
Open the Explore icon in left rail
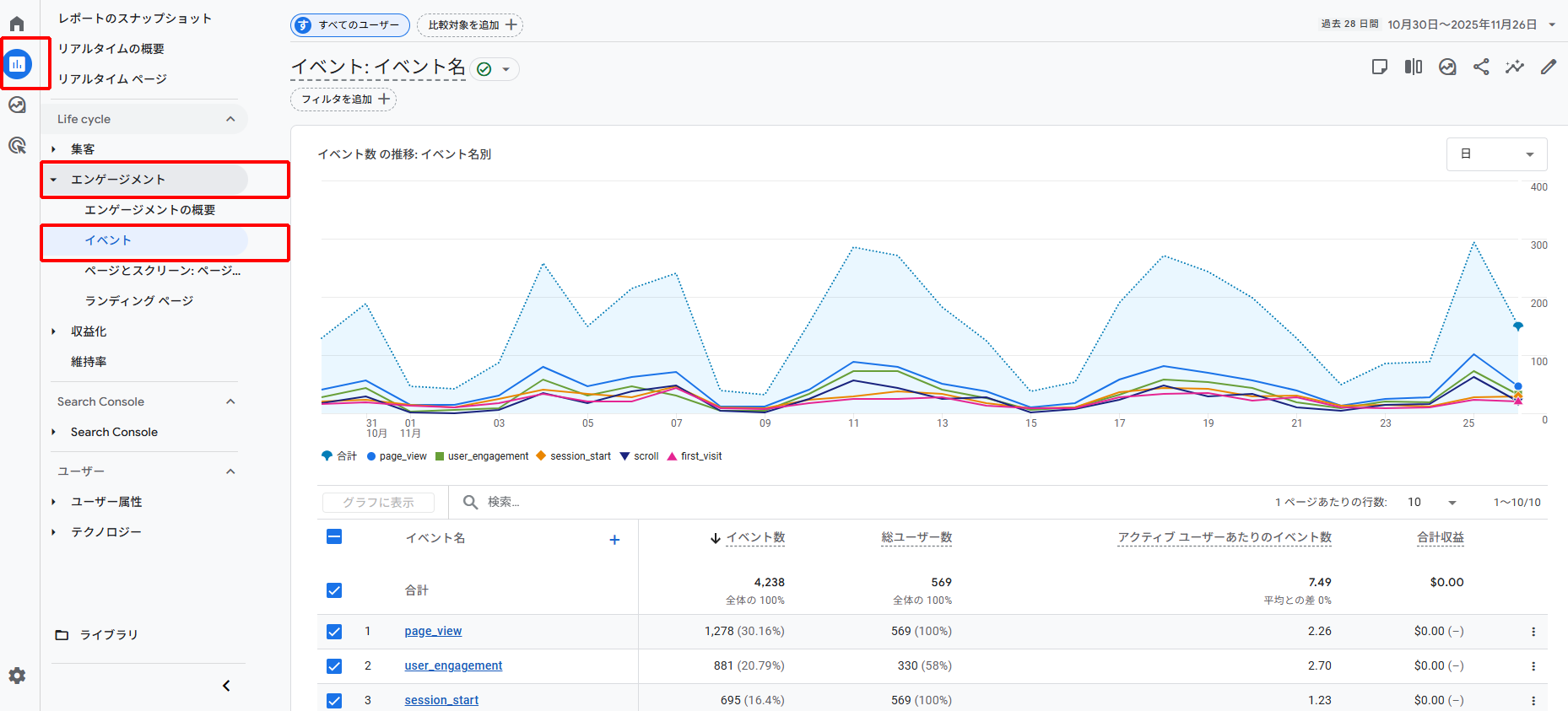pos(17,105)
